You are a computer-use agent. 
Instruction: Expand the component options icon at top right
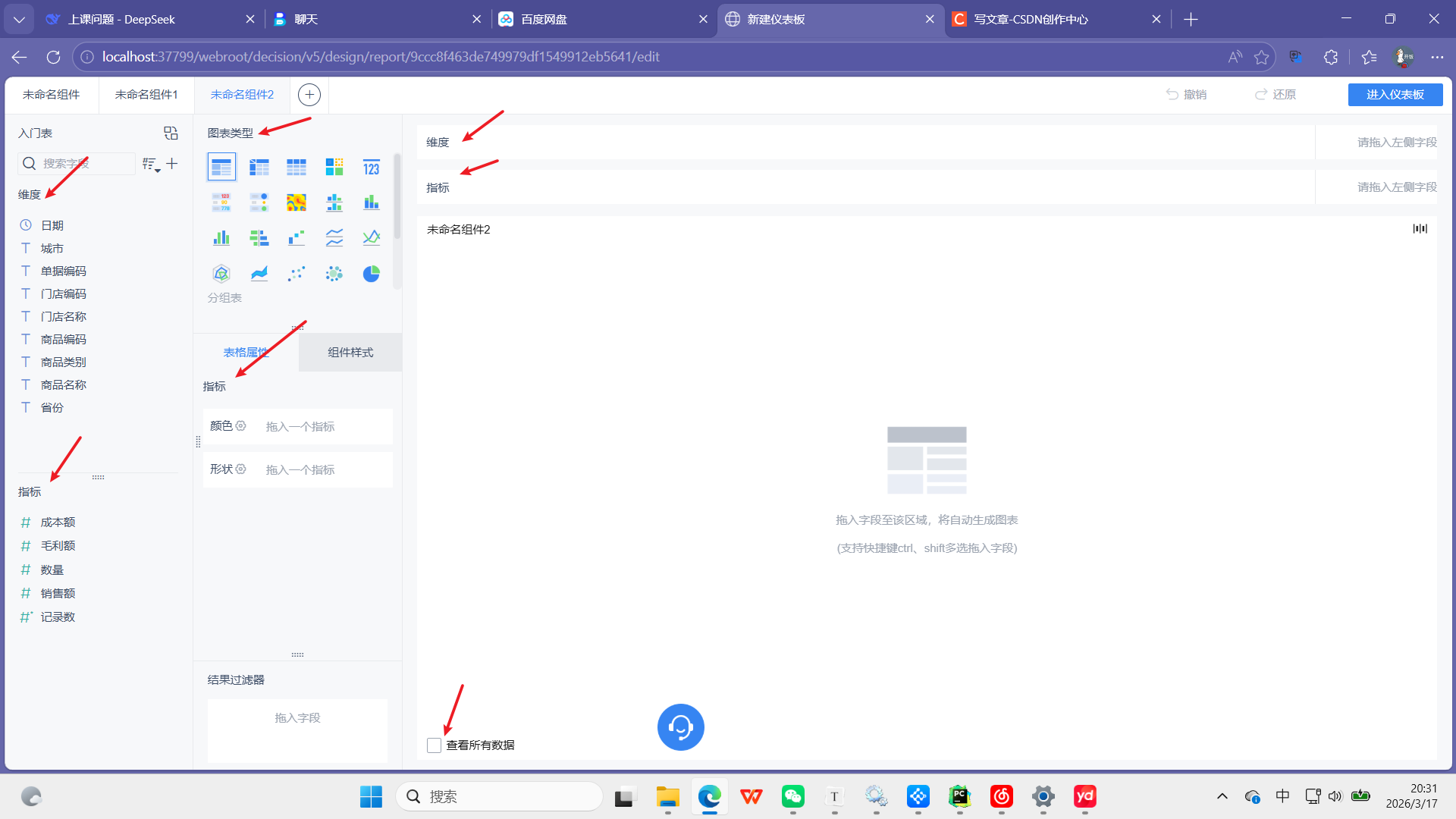tap(1420, 229)
